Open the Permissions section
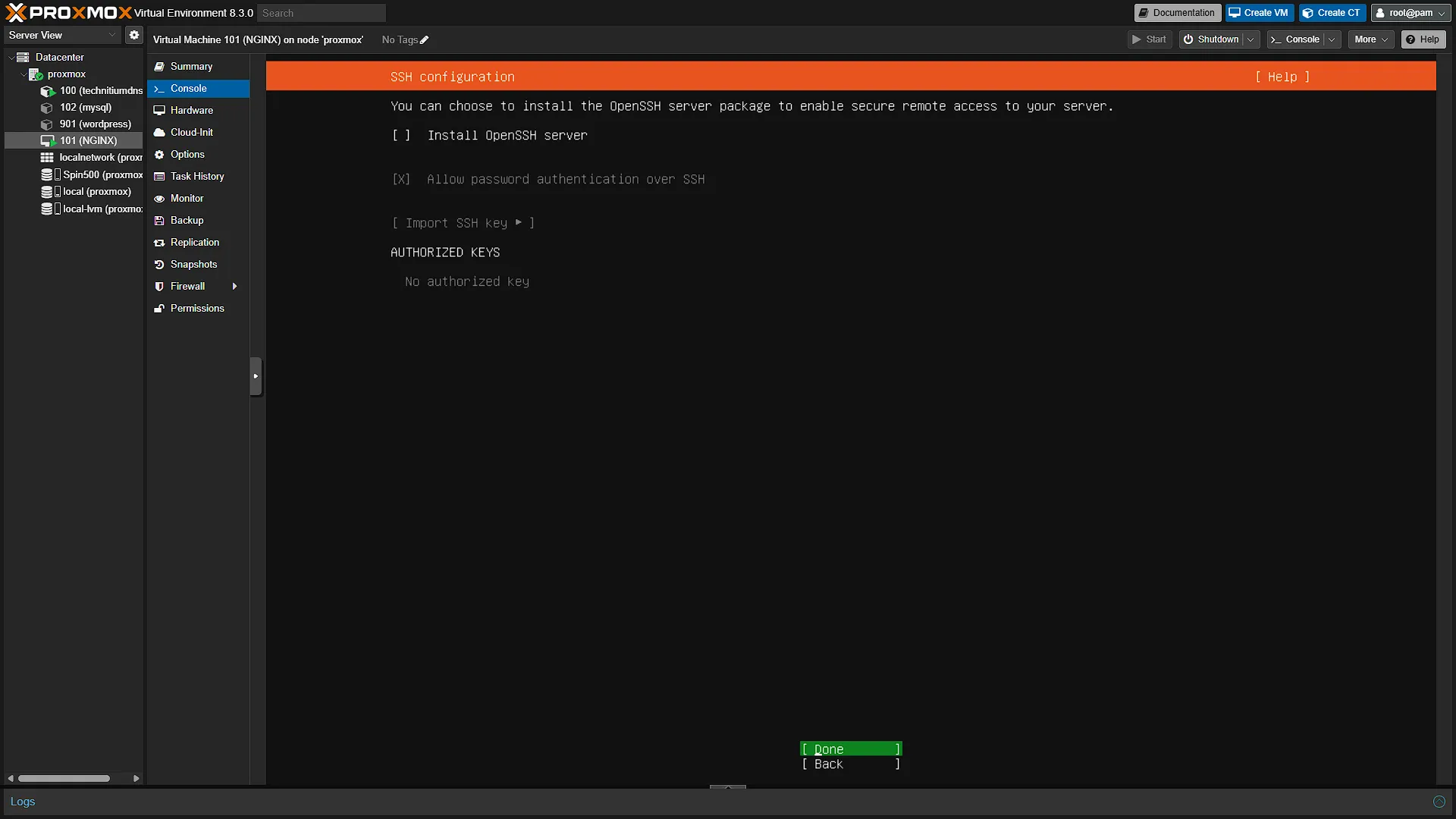1456x819 pixels. [x=199, y=309]
